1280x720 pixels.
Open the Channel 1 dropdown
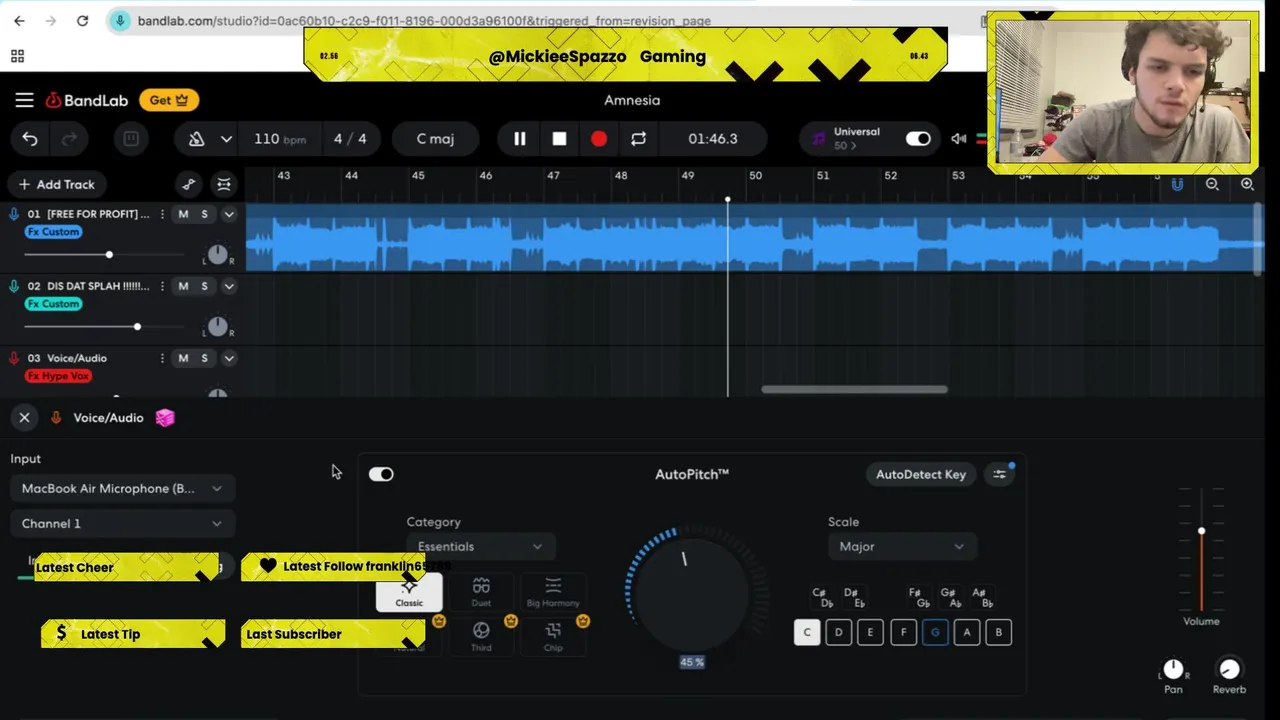coord(122,523)
